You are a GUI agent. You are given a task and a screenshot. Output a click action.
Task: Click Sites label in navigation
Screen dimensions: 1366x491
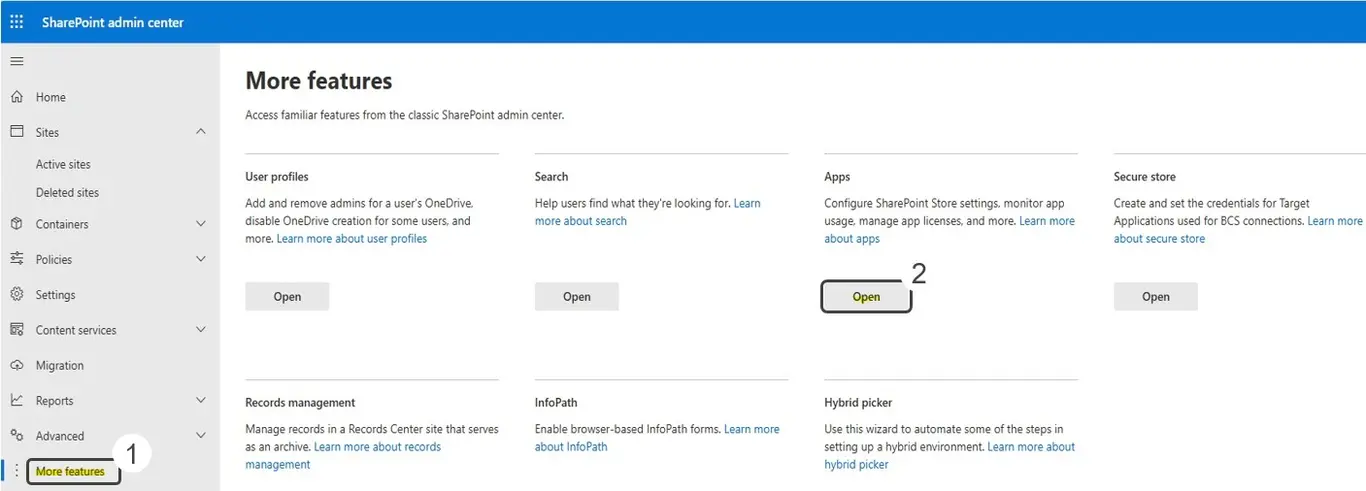coord(47,132)
